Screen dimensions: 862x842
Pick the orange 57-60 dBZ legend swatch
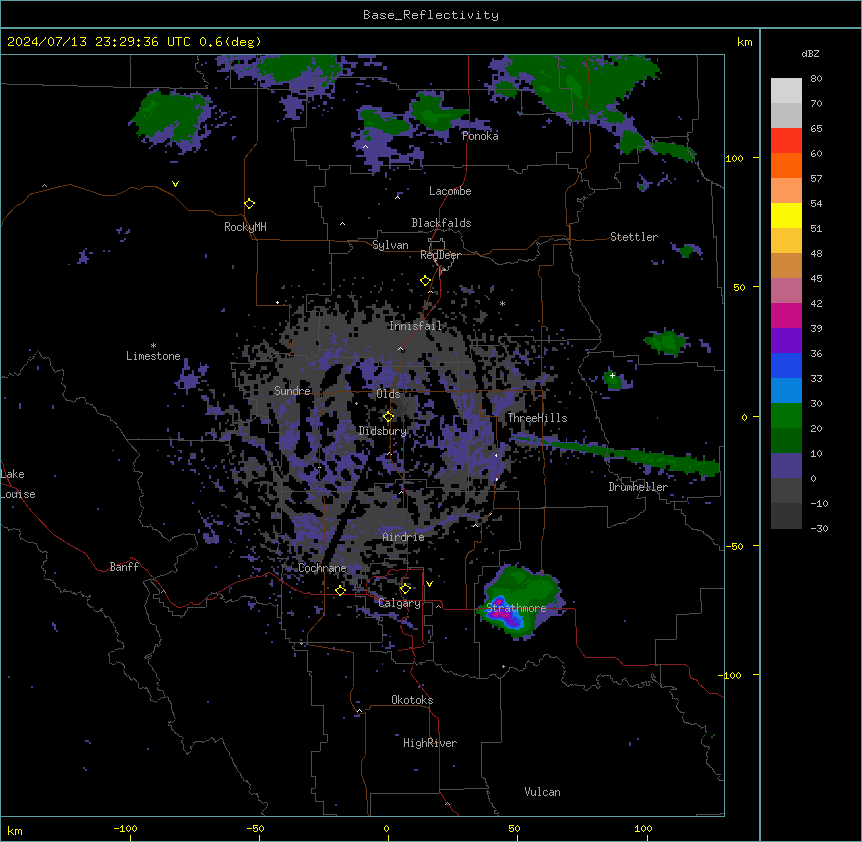point(786,165)
